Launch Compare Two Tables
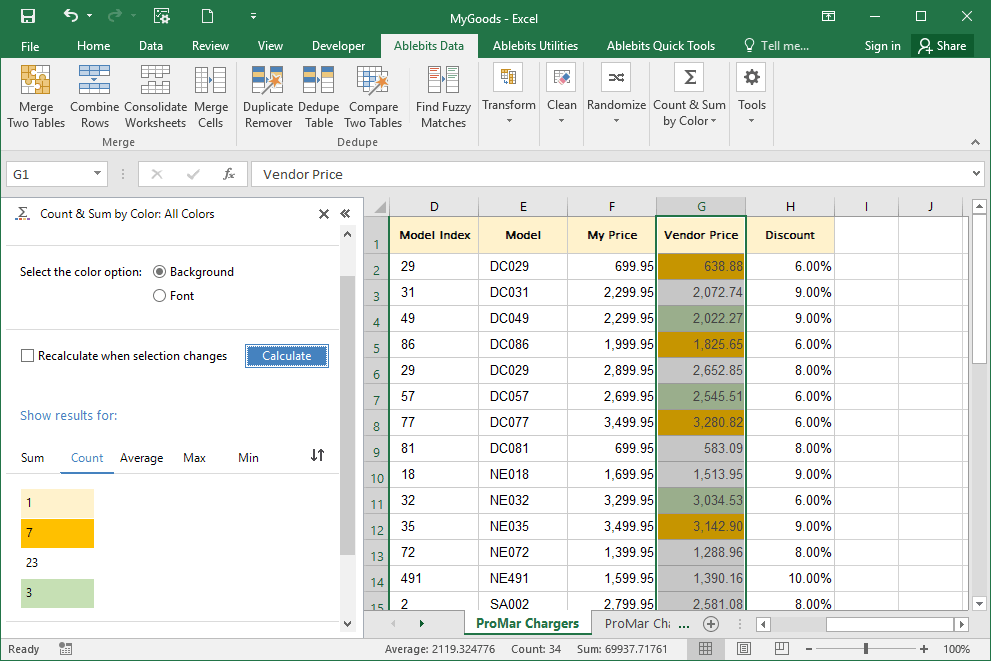This screenshot has width=991, height=661. tap(373, 97)
